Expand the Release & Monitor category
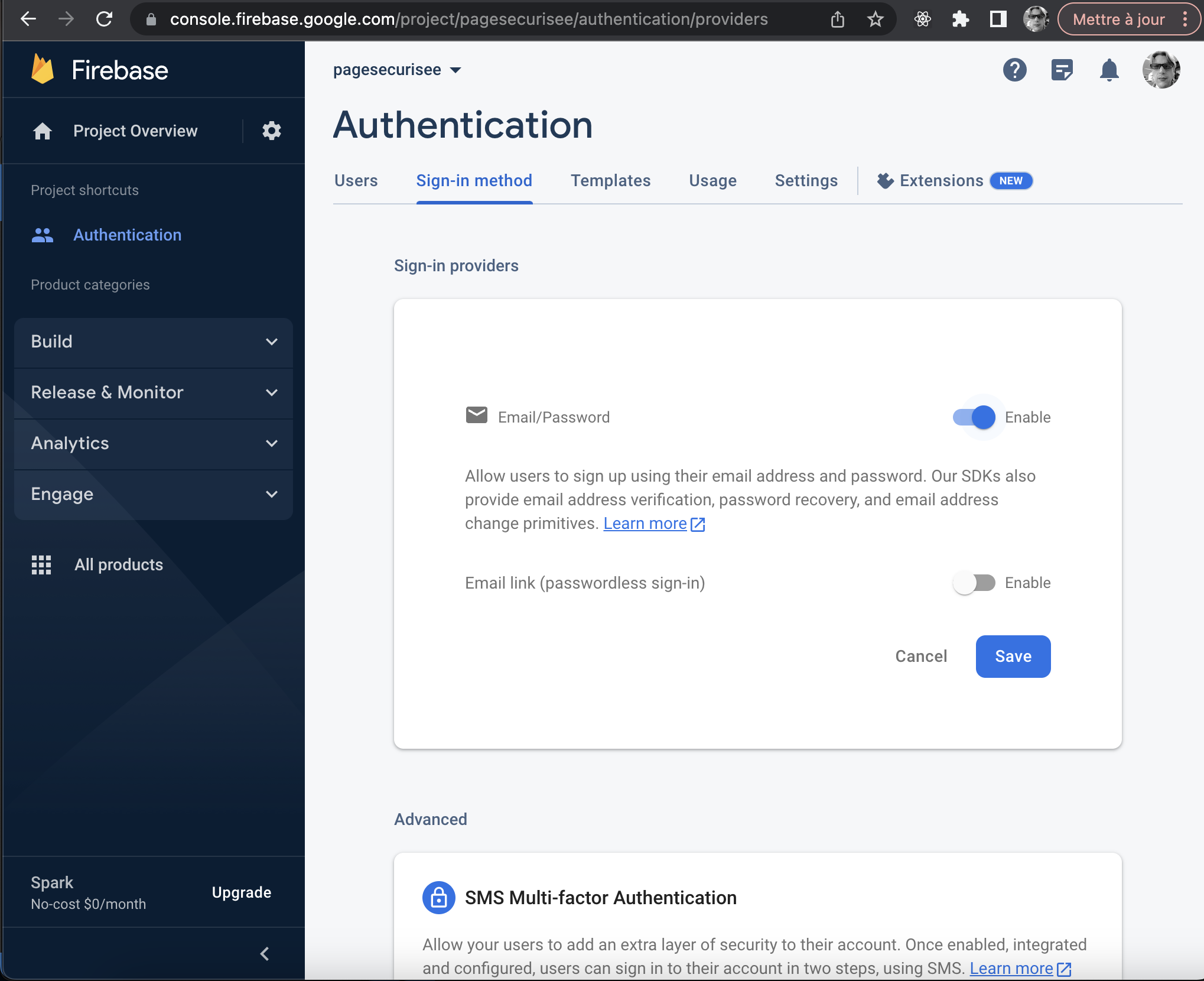 pos(154,392)
